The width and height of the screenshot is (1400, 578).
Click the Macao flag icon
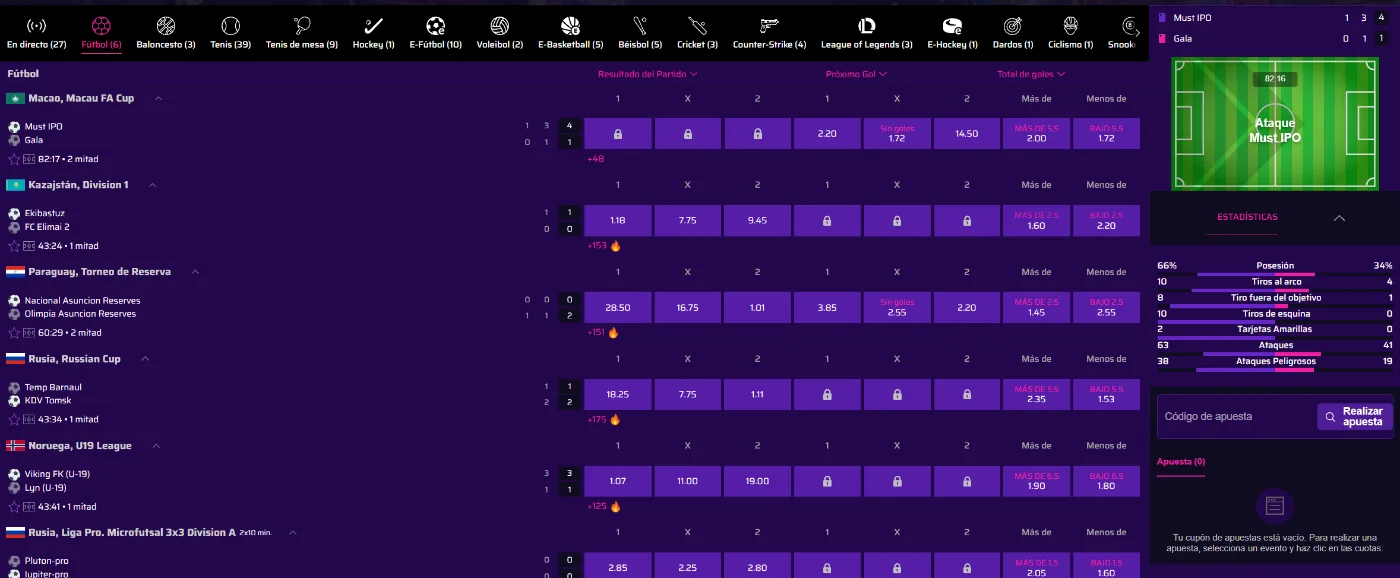[15, 98]
